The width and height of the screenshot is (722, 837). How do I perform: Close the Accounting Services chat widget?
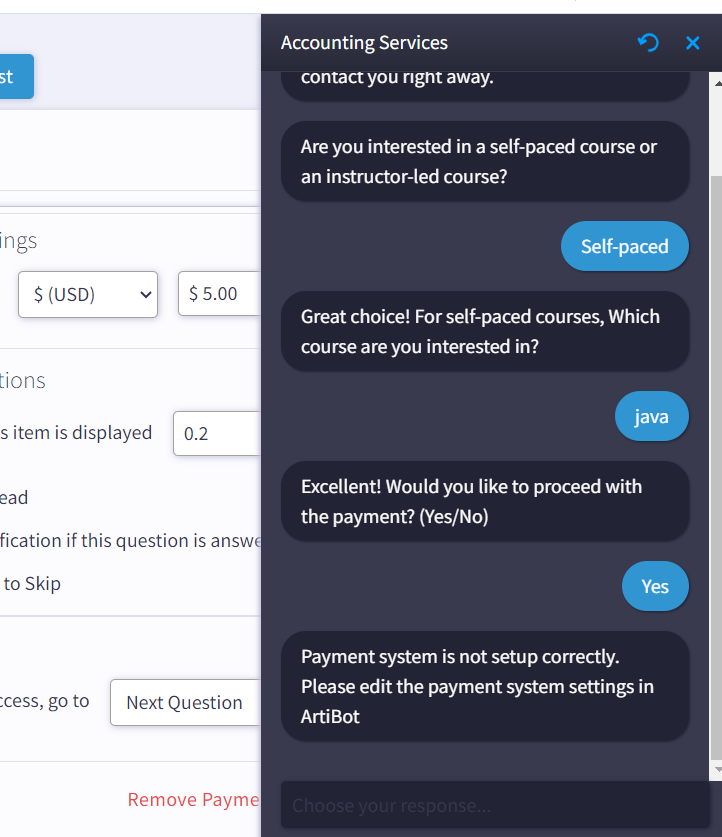coord(693,43)
